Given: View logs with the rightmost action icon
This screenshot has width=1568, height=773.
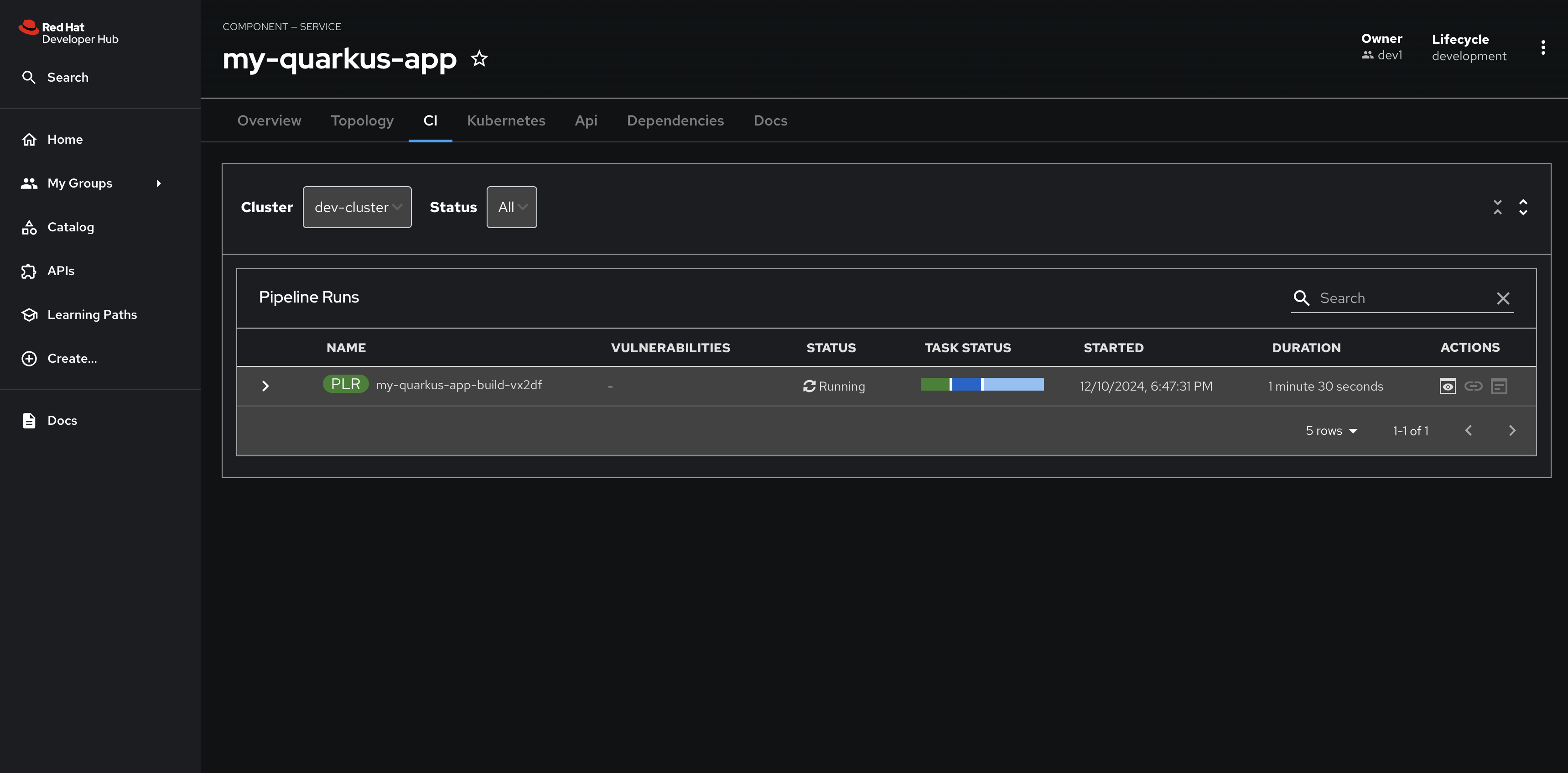Looking at the screenshot, I should tap(1499, 386).
